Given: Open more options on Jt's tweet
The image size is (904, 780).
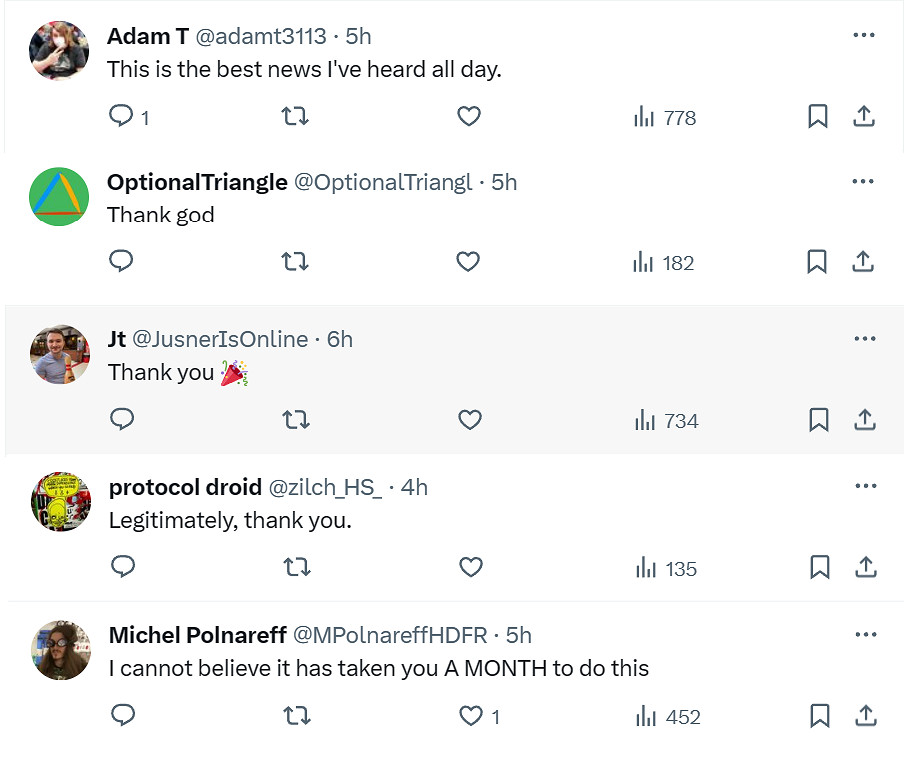Looking at the screenshot, I should (x=865, y=339).
